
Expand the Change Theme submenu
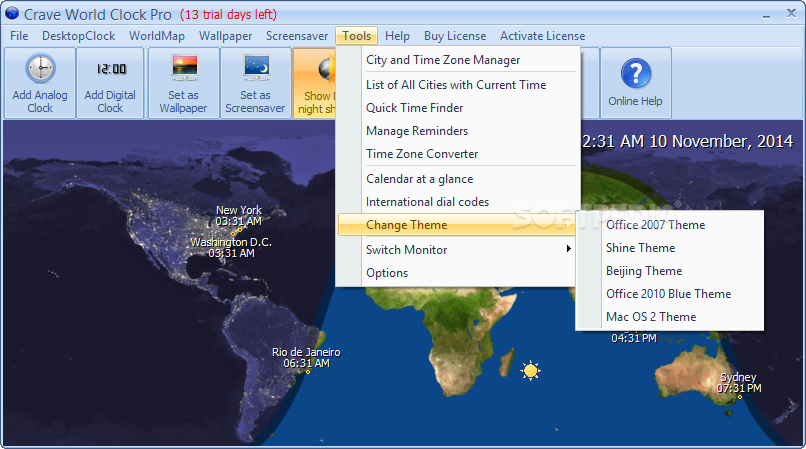[x=457, y=225]
